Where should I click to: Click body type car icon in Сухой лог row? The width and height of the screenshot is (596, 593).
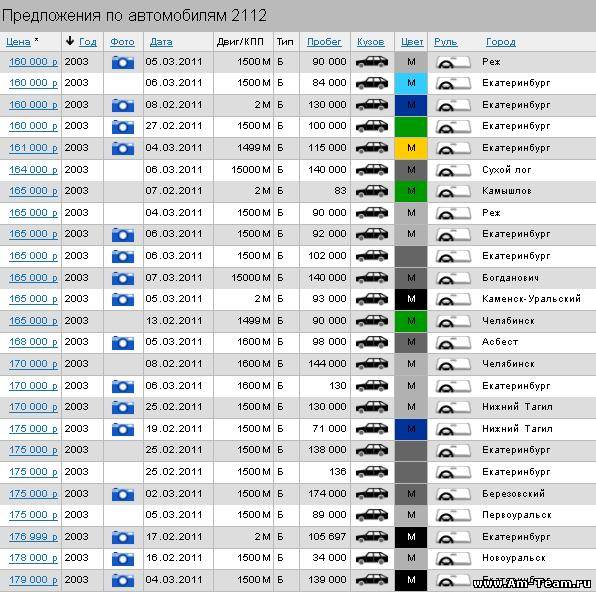[372, 170]
